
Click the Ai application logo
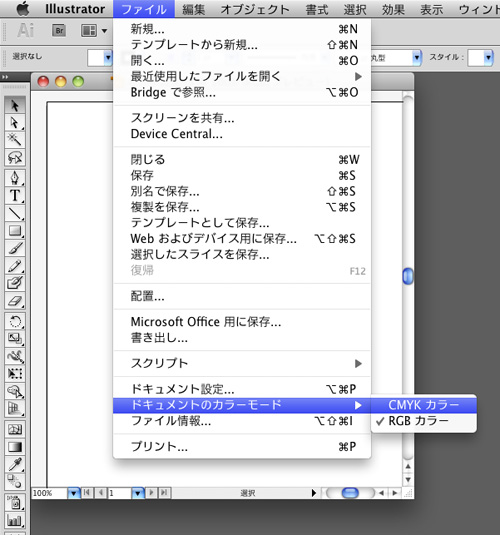25,30
